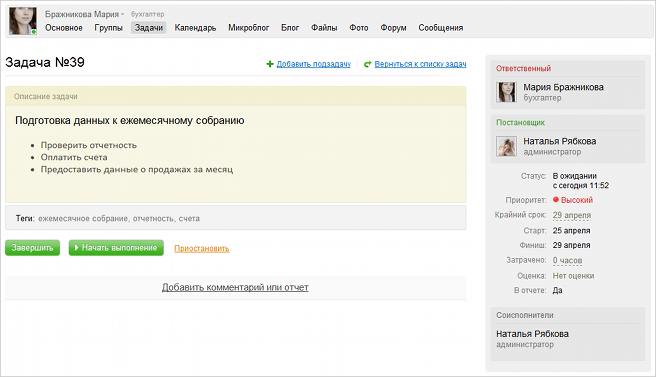Click Наталья Рябкова's photo under Постановщик
Viewport: 656px width, 377px height.
tap(506, 146)
